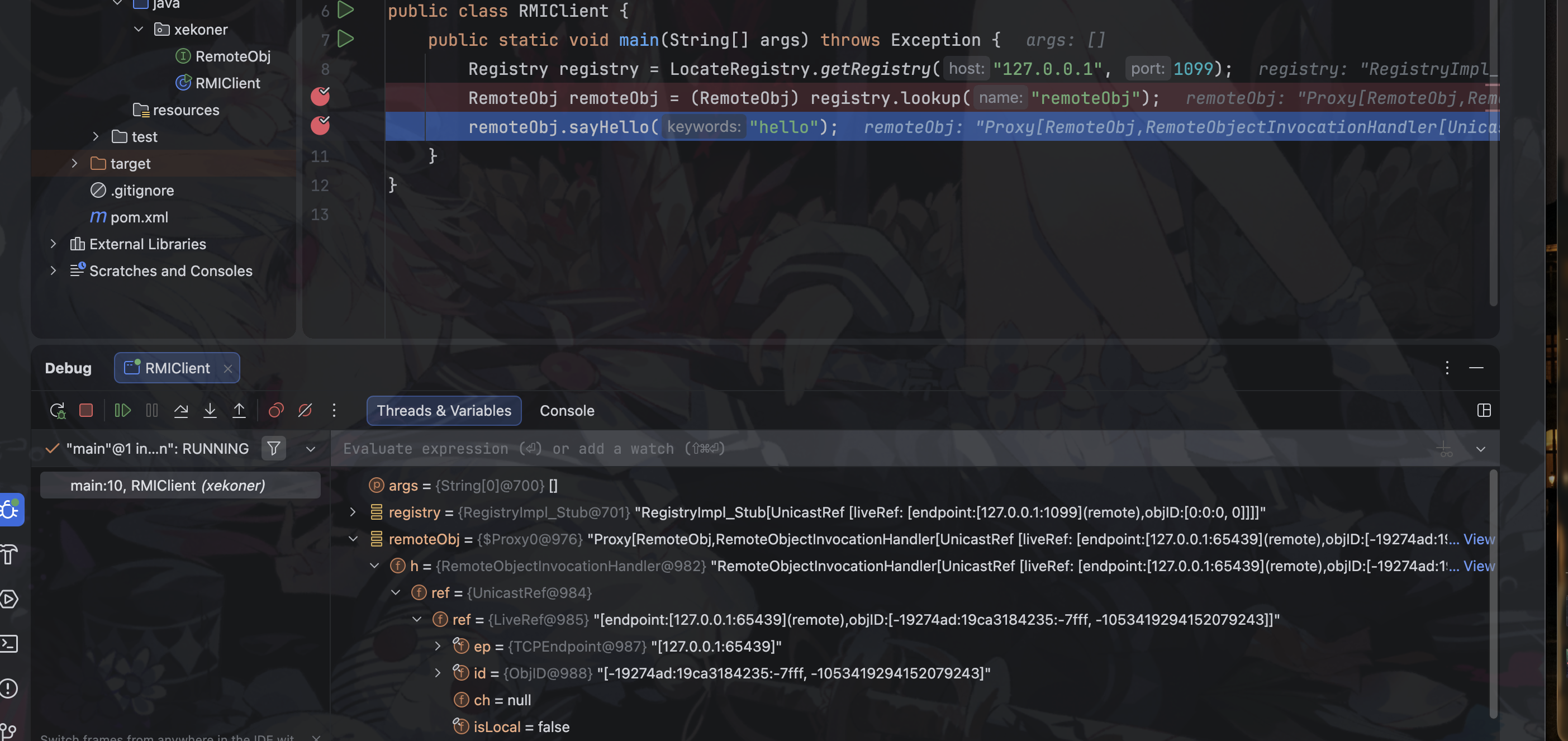The image size is (1568, 741).
Task: Open the Problems tool window
Action: click(x=9, y=688)
